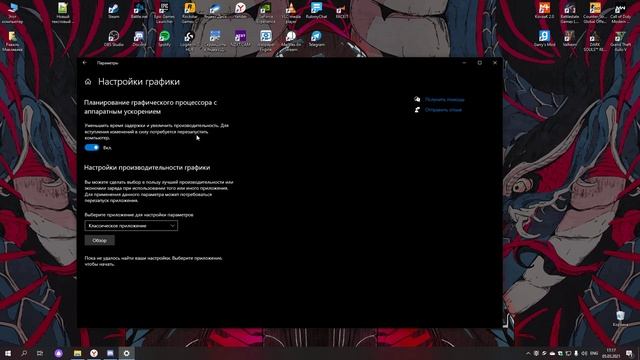Click the ENG language indicator
Viewport: 640px width, 360px height.
click(x=594, y=353)
